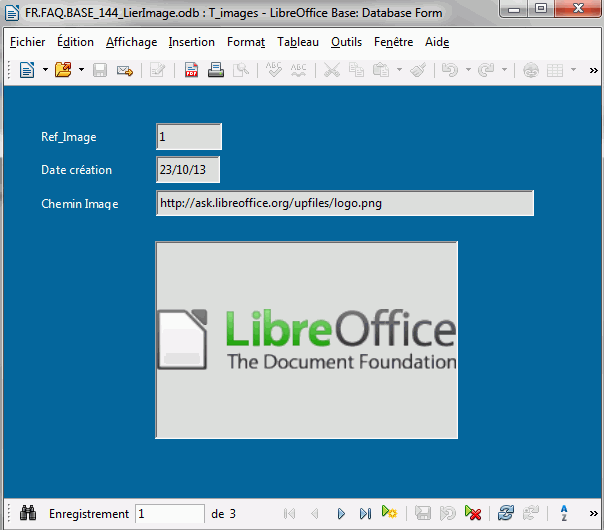Click the Print printer icon
Screen dimensions: 604x530
(216, 70)
